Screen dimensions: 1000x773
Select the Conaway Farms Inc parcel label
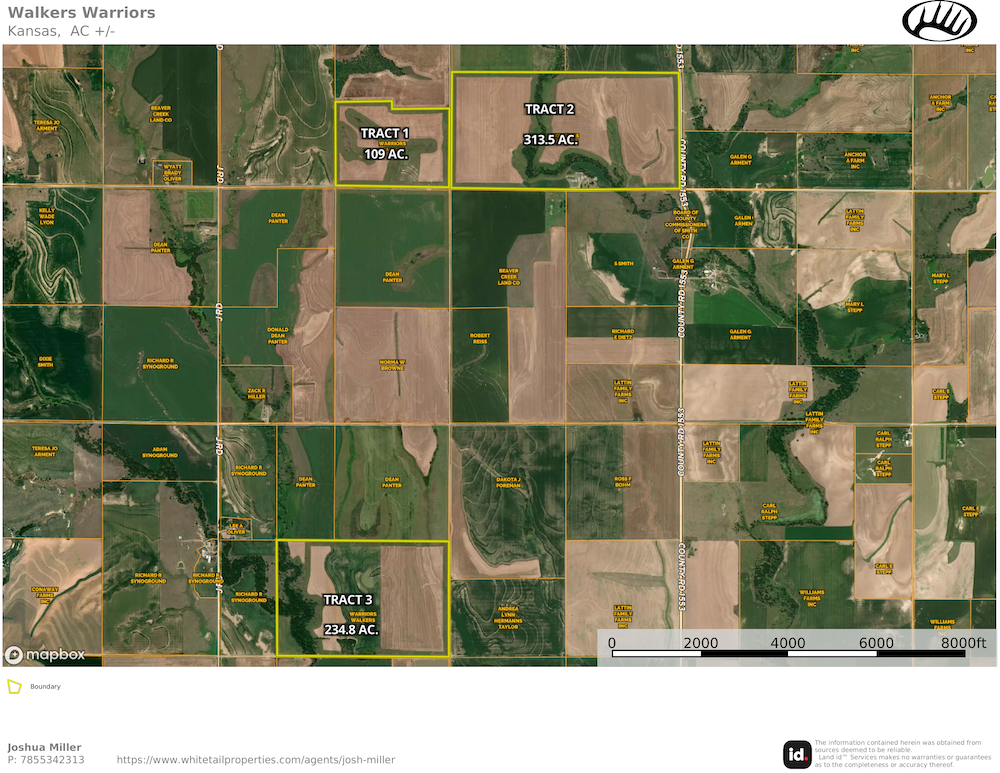45,594
